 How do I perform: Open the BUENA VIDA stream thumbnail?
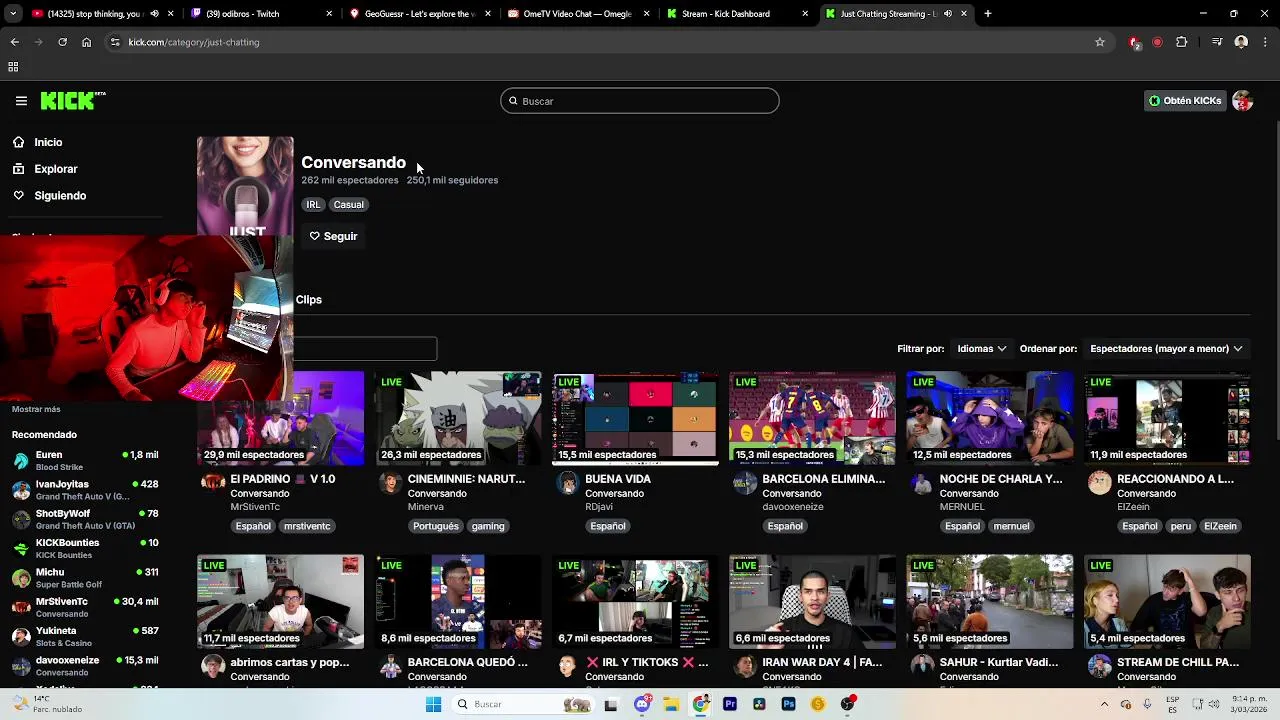[x=635, y=418]
